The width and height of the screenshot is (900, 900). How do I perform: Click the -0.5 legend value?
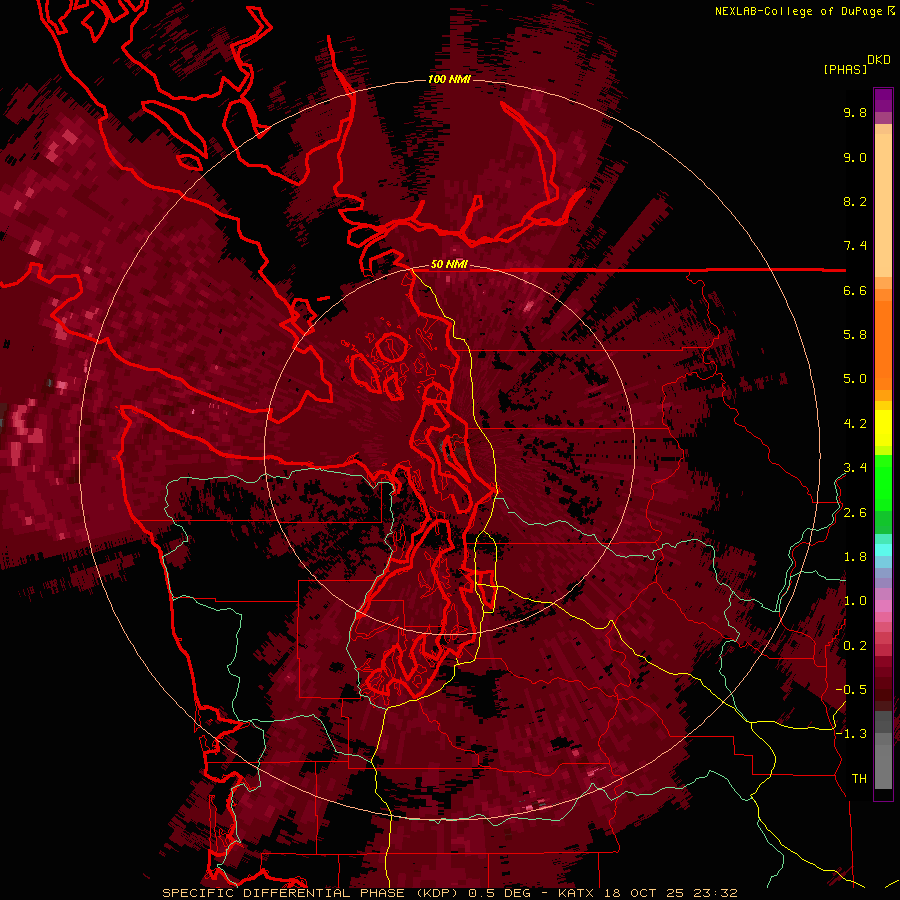[x=851, y=690]
